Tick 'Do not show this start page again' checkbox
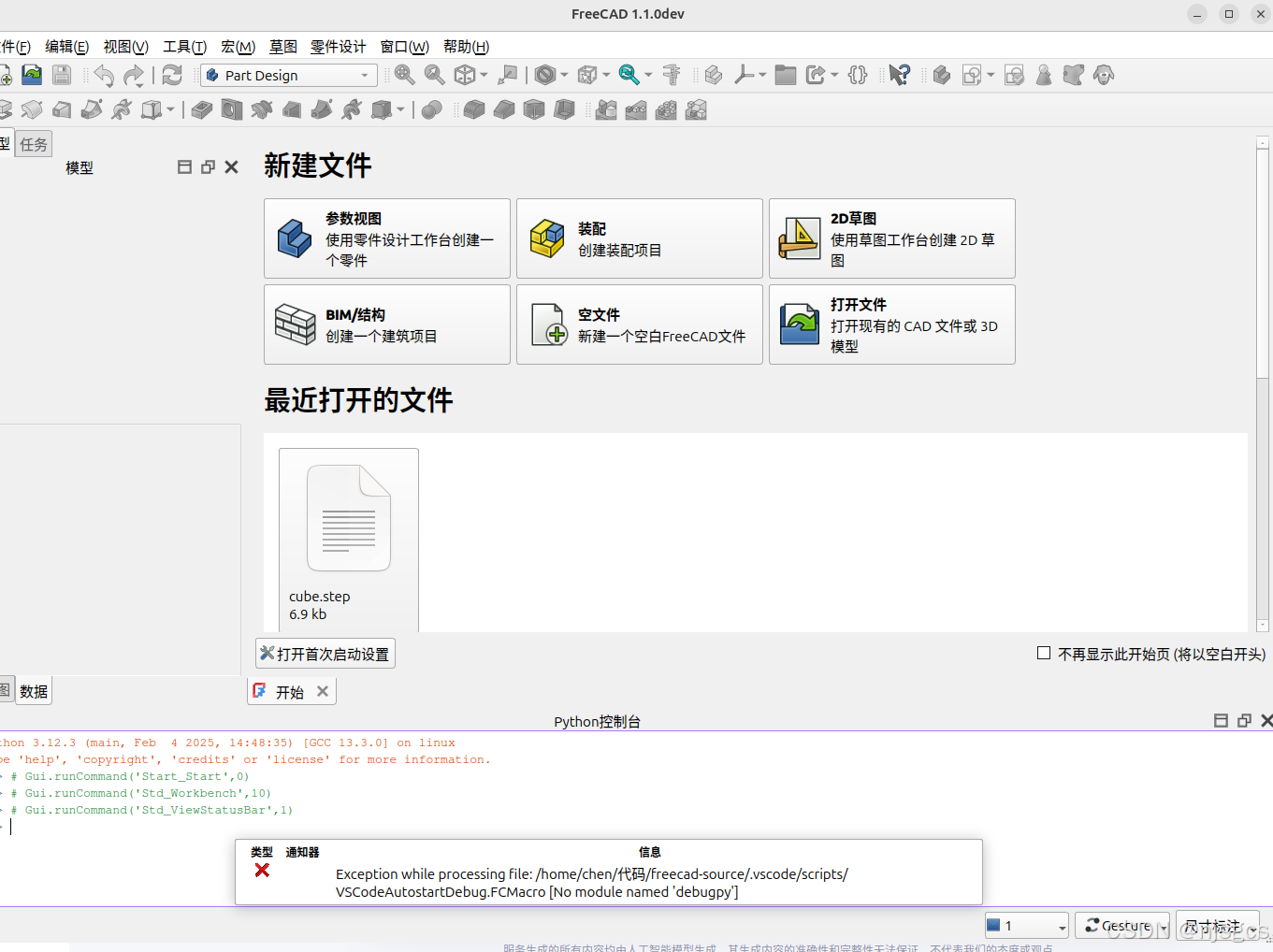The height and width of the screenshot is (952, 1273). [x=1044, y=653]
